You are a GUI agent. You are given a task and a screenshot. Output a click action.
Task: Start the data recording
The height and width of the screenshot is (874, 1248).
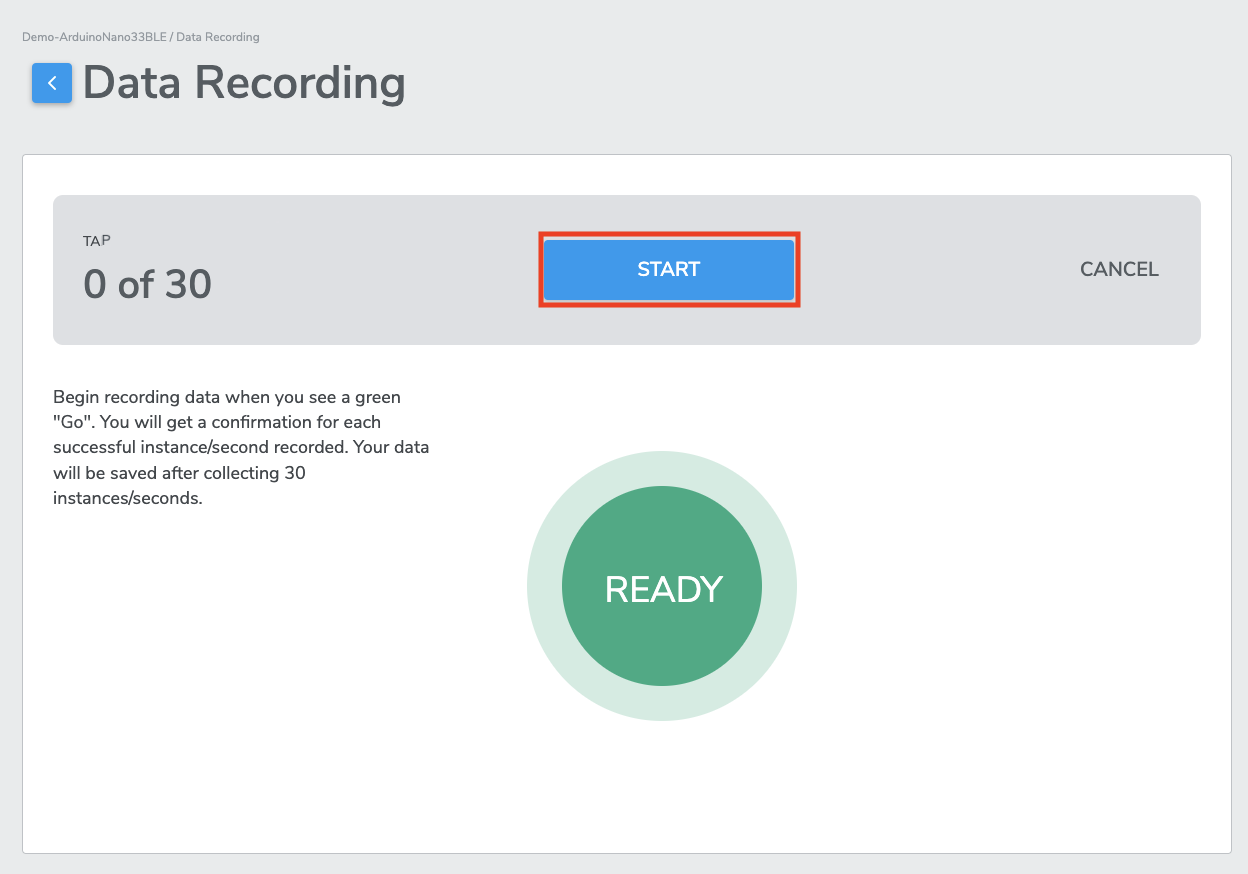pos(669,269)
